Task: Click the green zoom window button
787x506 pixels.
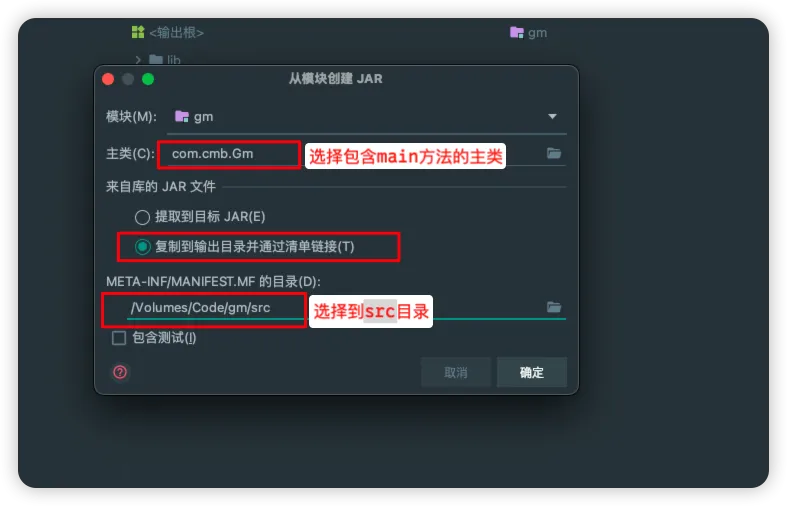Action: click(x=148, y=79)
